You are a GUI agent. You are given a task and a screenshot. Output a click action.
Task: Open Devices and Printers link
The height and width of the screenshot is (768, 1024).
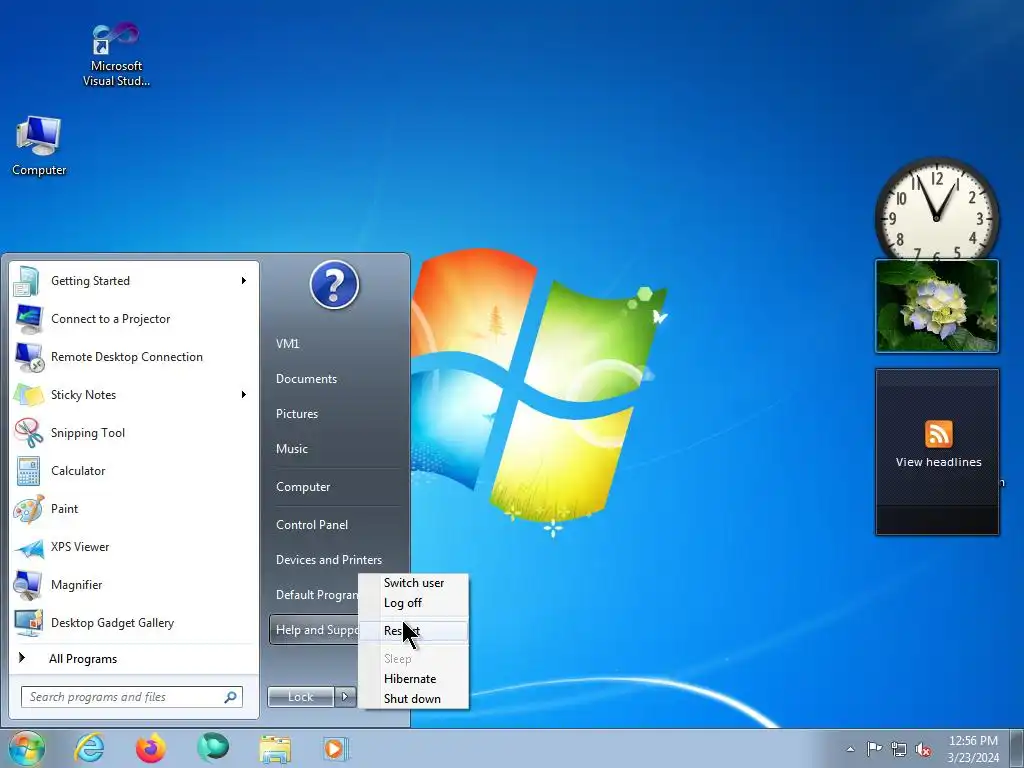[x=328, y=560]
